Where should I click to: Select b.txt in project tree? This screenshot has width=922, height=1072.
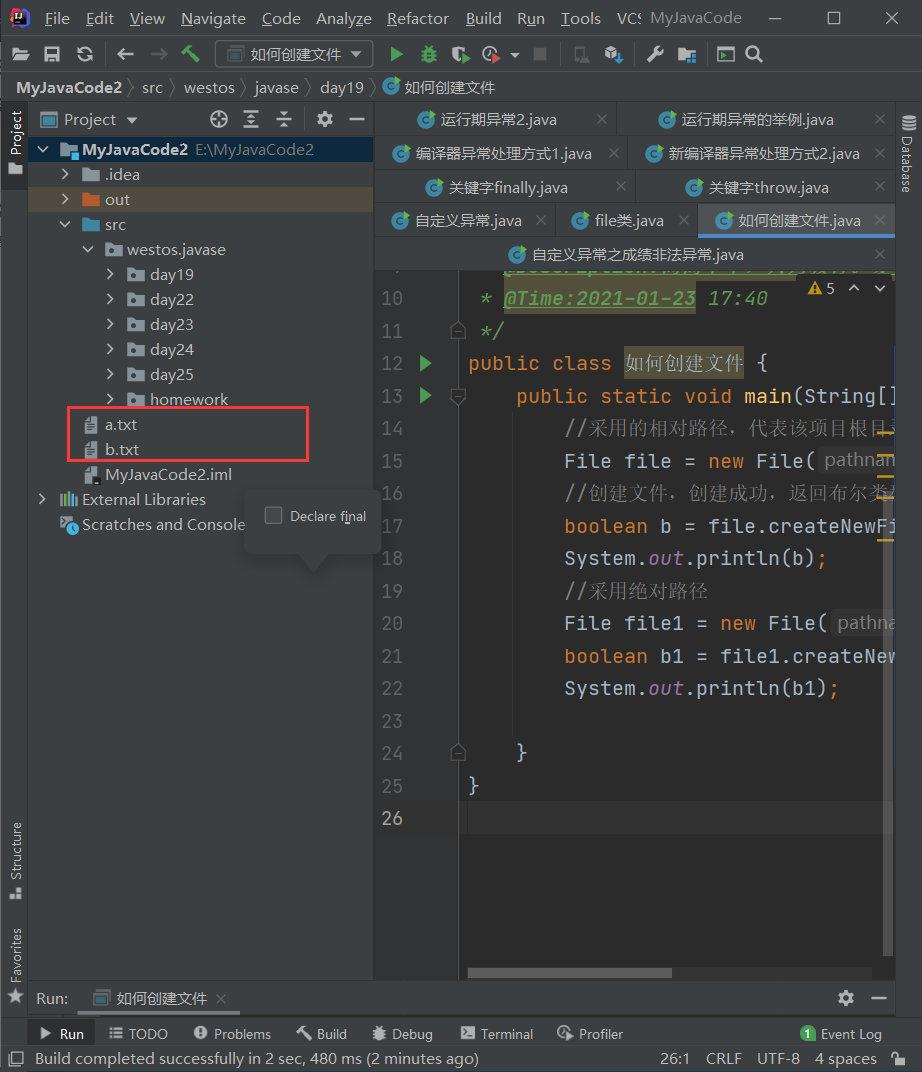(x=122, y=449)
